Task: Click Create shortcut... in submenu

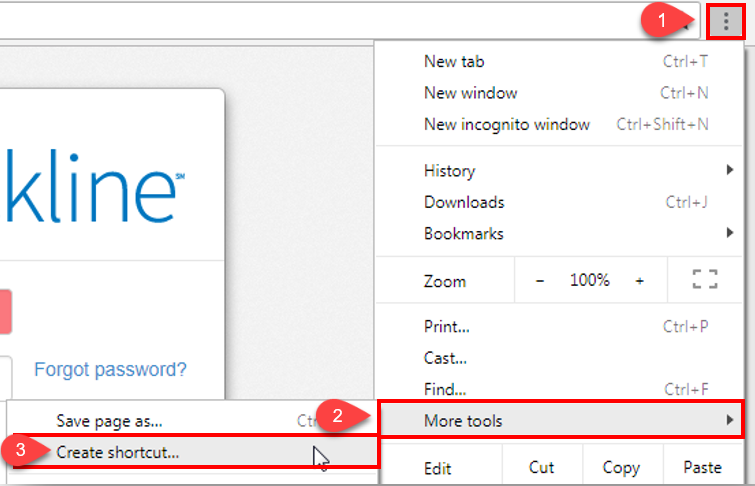Action: pyautogui.click(x=118, y=452)
